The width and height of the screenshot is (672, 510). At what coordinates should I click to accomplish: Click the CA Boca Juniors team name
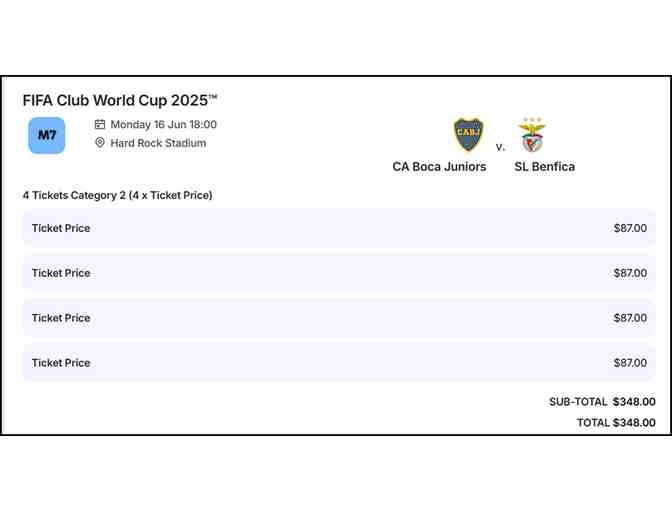click(x=439, y=167)
